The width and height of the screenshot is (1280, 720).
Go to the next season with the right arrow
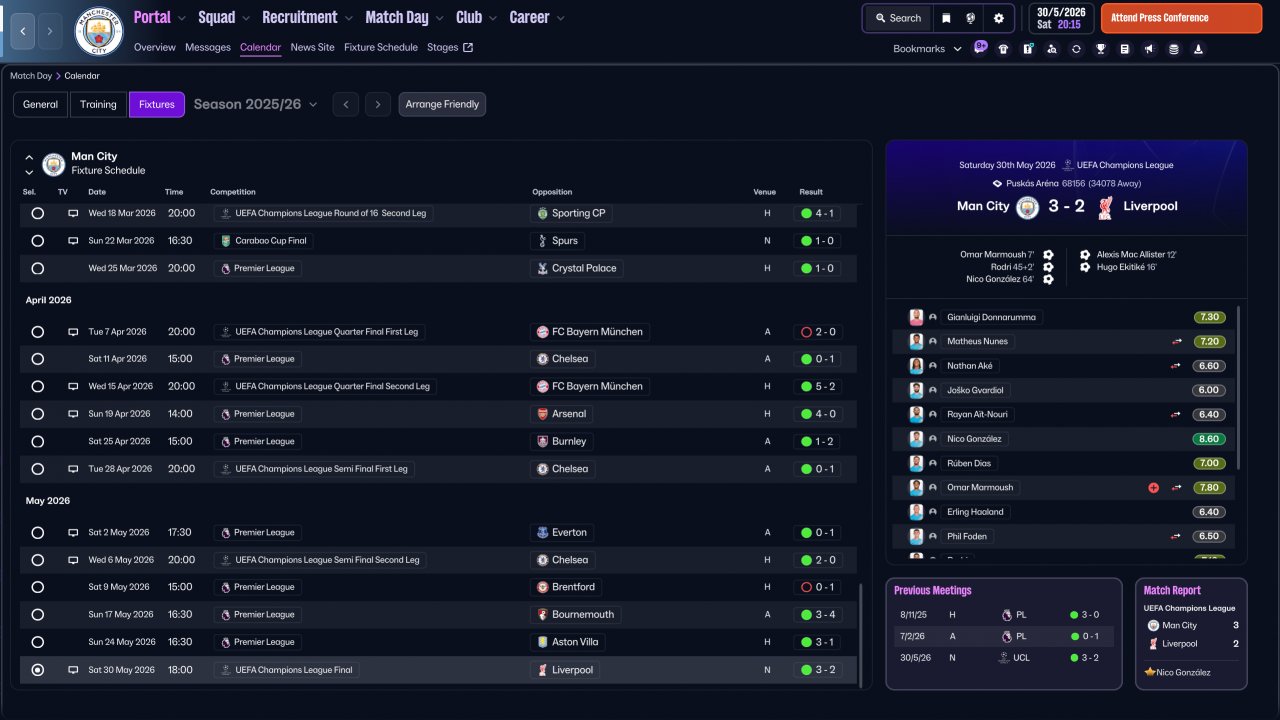(377, 104)
